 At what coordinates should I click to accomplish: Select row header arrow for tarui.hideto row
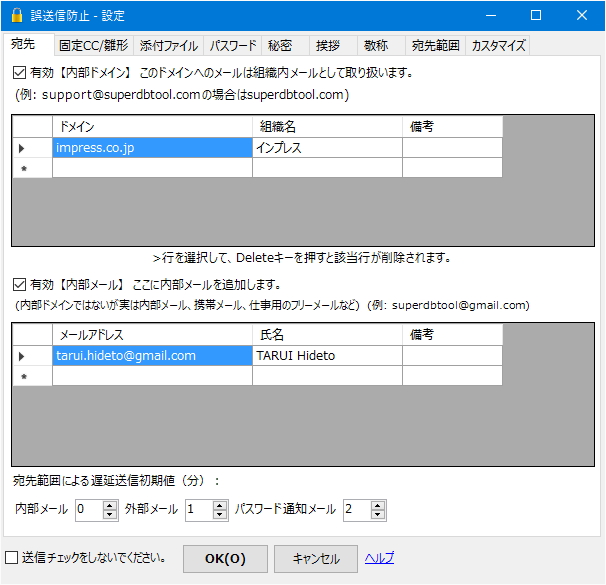click(32, 355)
